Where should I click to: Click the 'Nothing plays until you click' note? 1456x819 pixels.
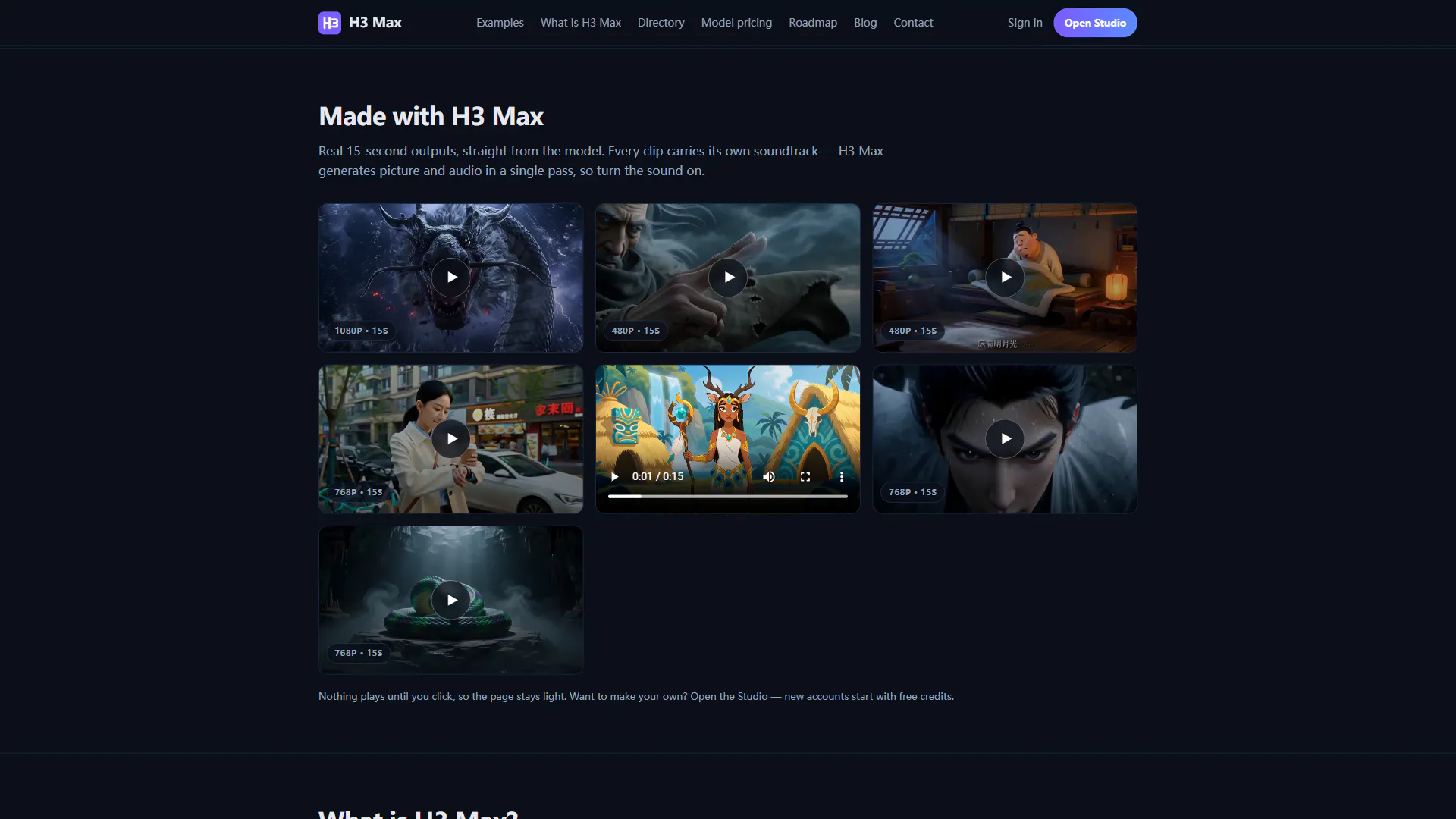[x=636, y=696]
